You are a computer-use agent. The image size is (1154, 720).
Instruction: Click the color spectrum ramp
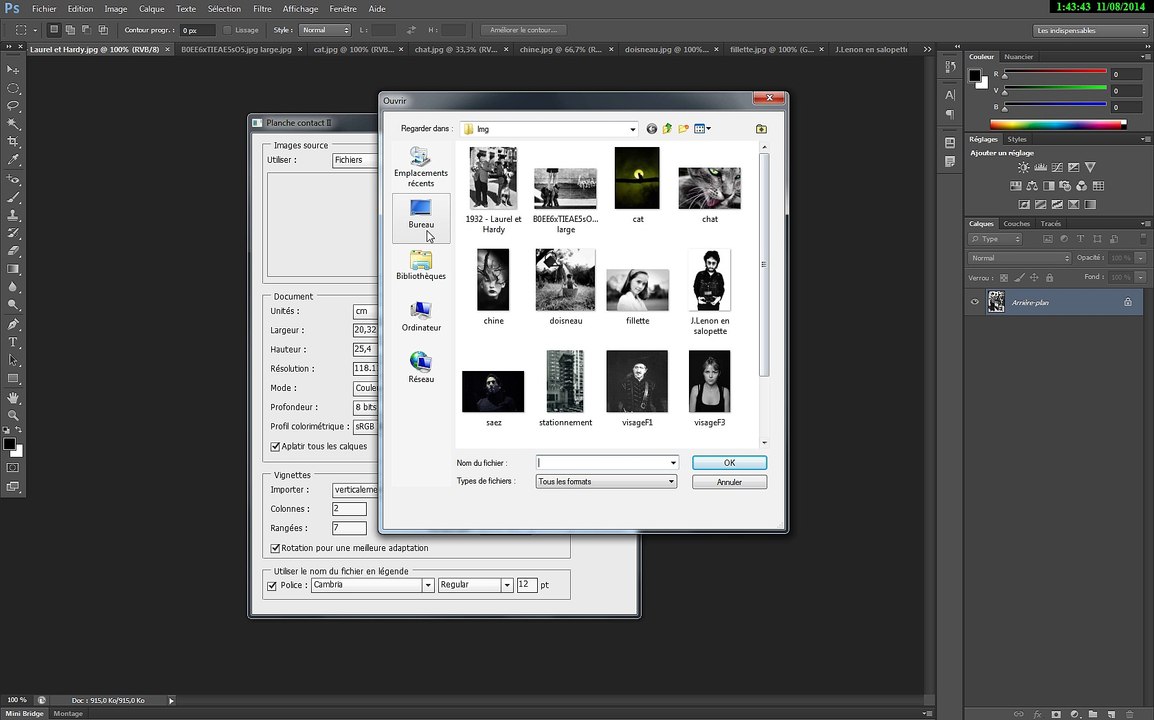[x=1058, y=124]
